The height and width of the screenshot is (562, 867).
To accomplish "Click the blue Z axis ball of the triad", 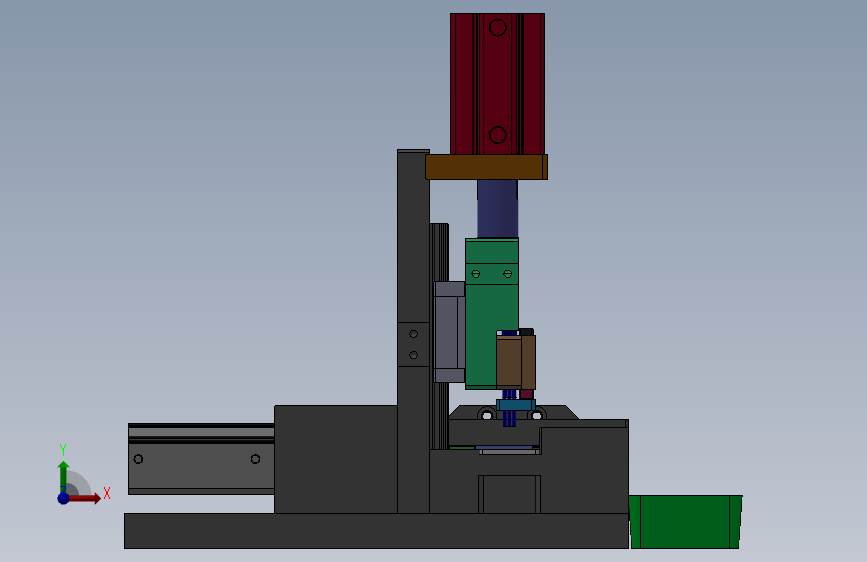I will (x=64, y=498).
